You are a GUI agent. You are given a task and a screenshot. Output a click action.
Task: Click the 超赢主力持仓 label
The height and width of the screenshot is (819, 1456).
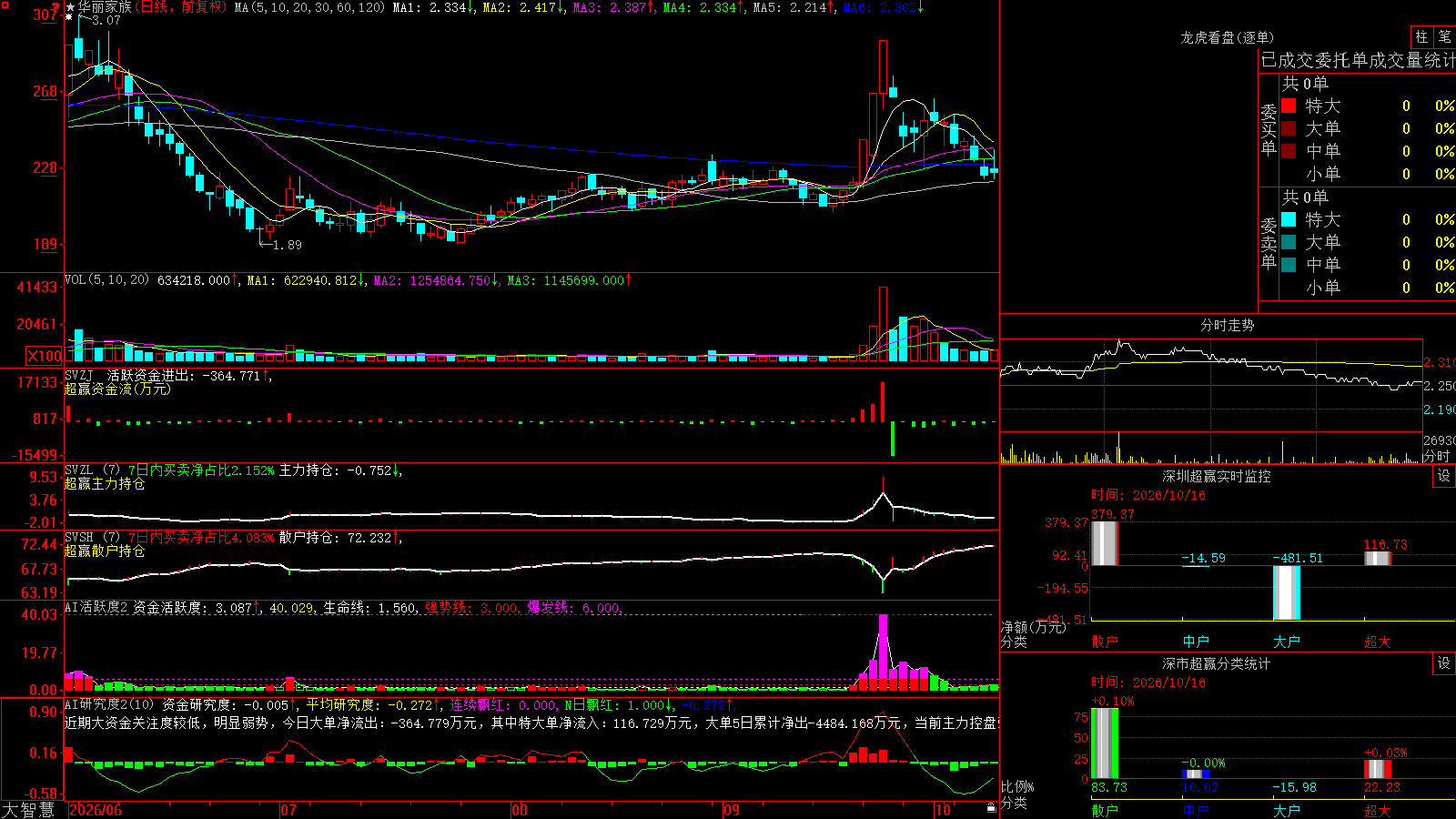click(x=105, y=483)
